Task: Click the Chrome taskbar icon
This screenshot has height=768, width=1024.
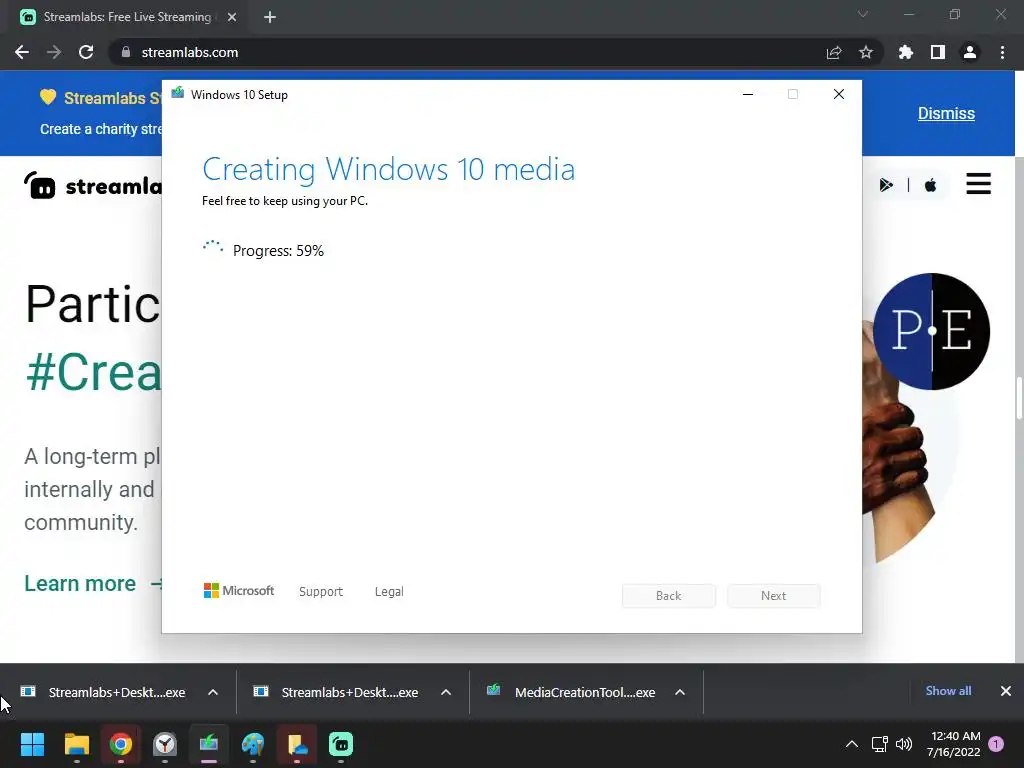Action: point(121,744)
